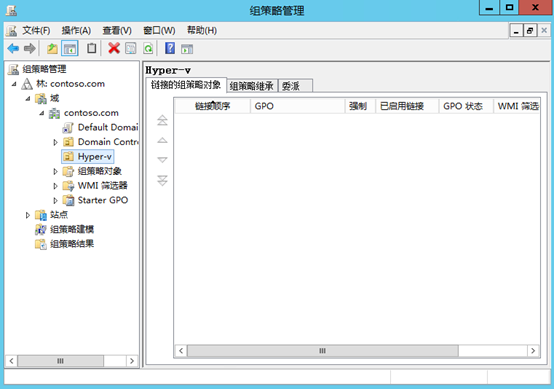Sort by the 已启用链接 column header

click(x=407, y=106)
